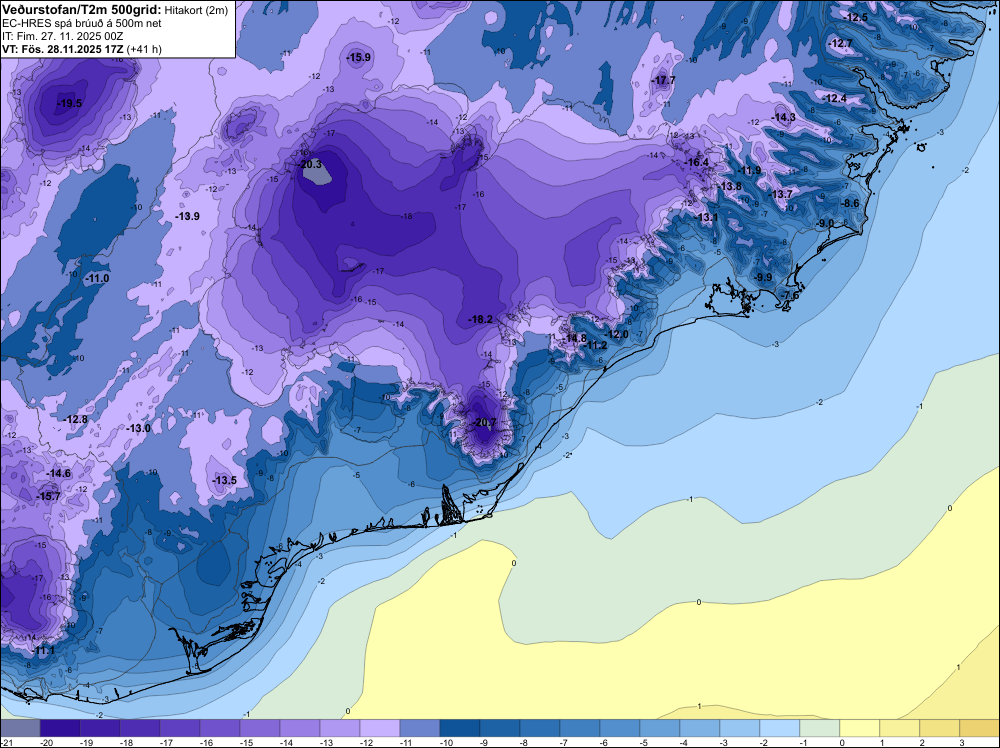
Task: Select the bold -16.4 temperature label
Action: 696,163
